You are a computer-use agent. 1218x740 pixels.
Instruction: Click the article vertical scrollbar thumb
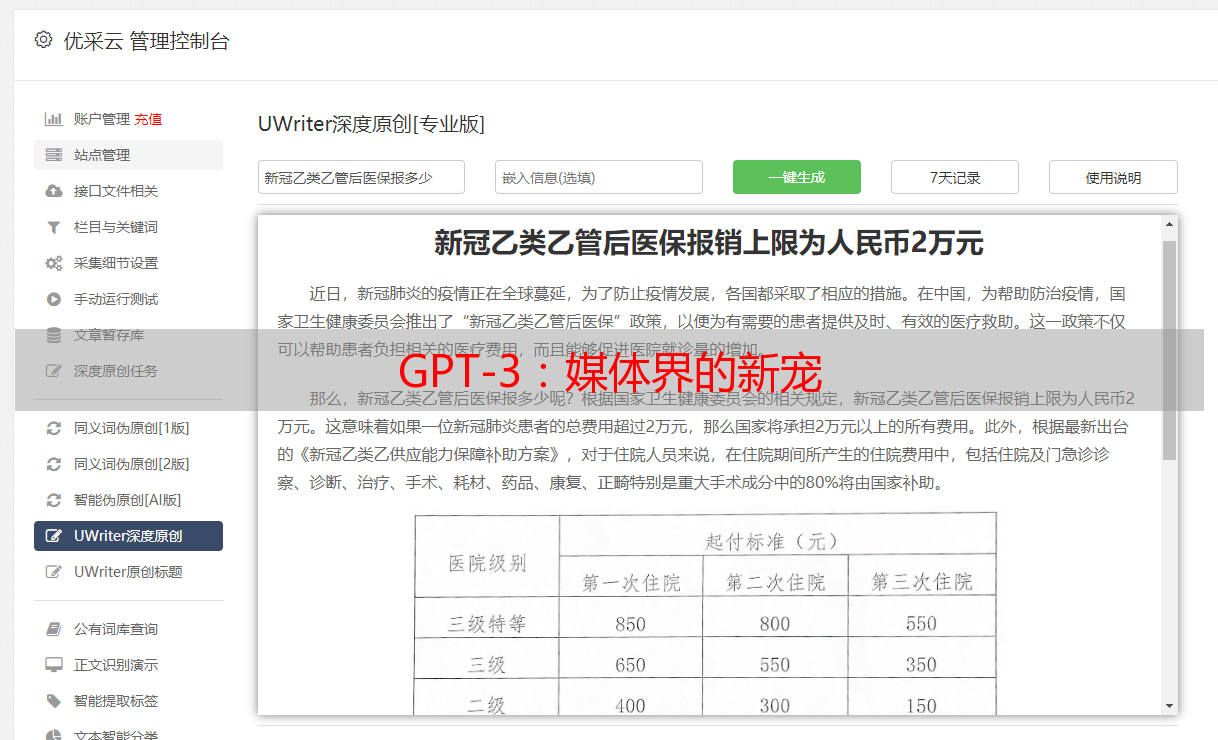1169,350
